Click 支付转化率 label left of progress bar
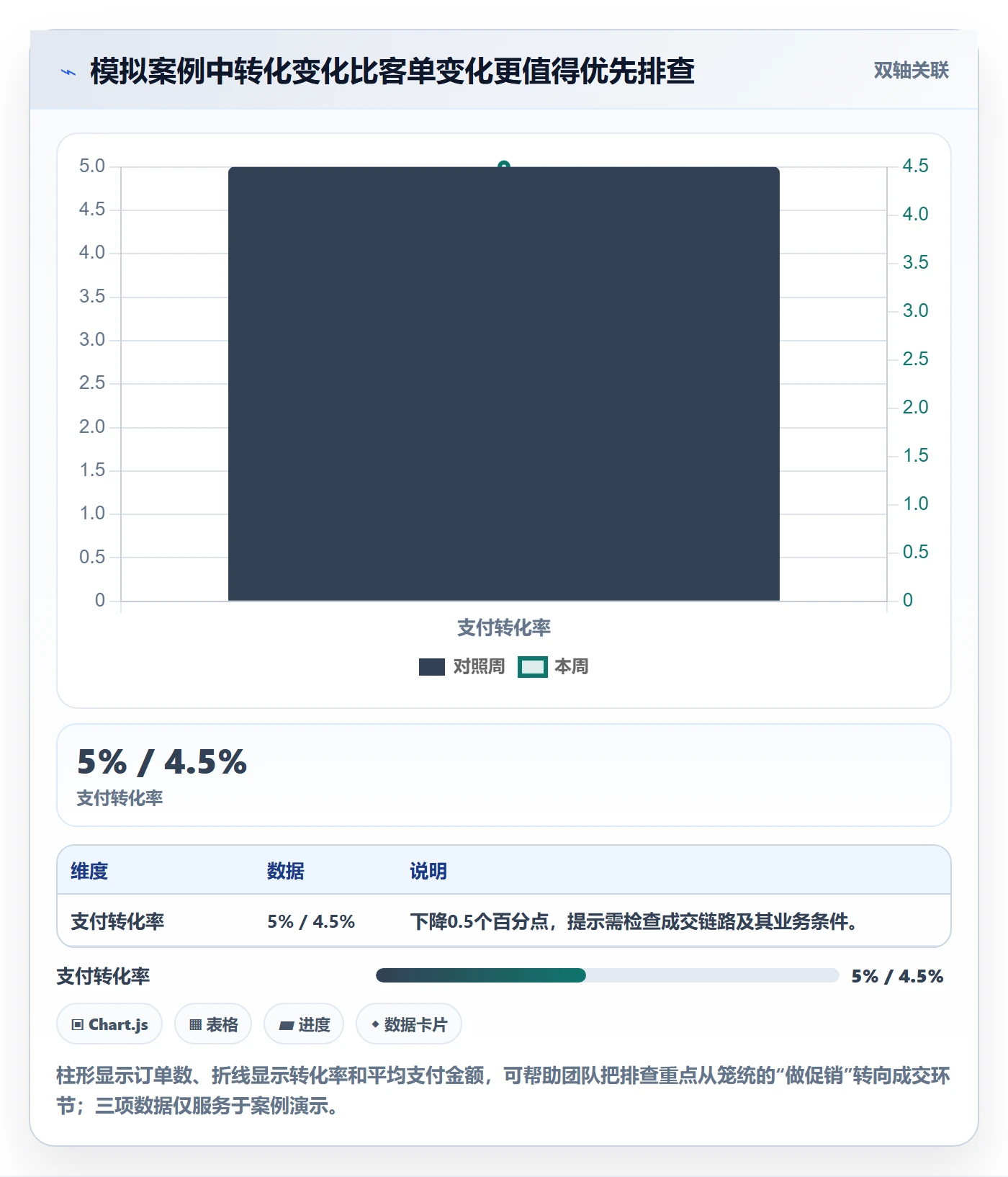The height and width of the screenshot is (1177, 1008). tap(103, 976)
